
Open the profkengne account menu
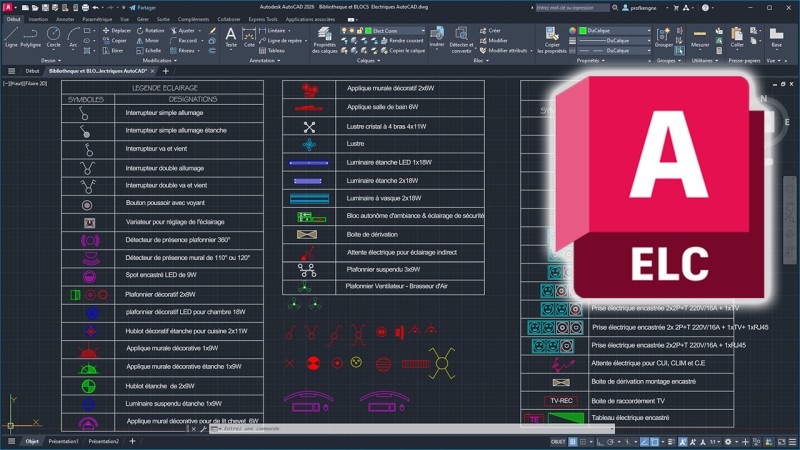click(643, 8)
